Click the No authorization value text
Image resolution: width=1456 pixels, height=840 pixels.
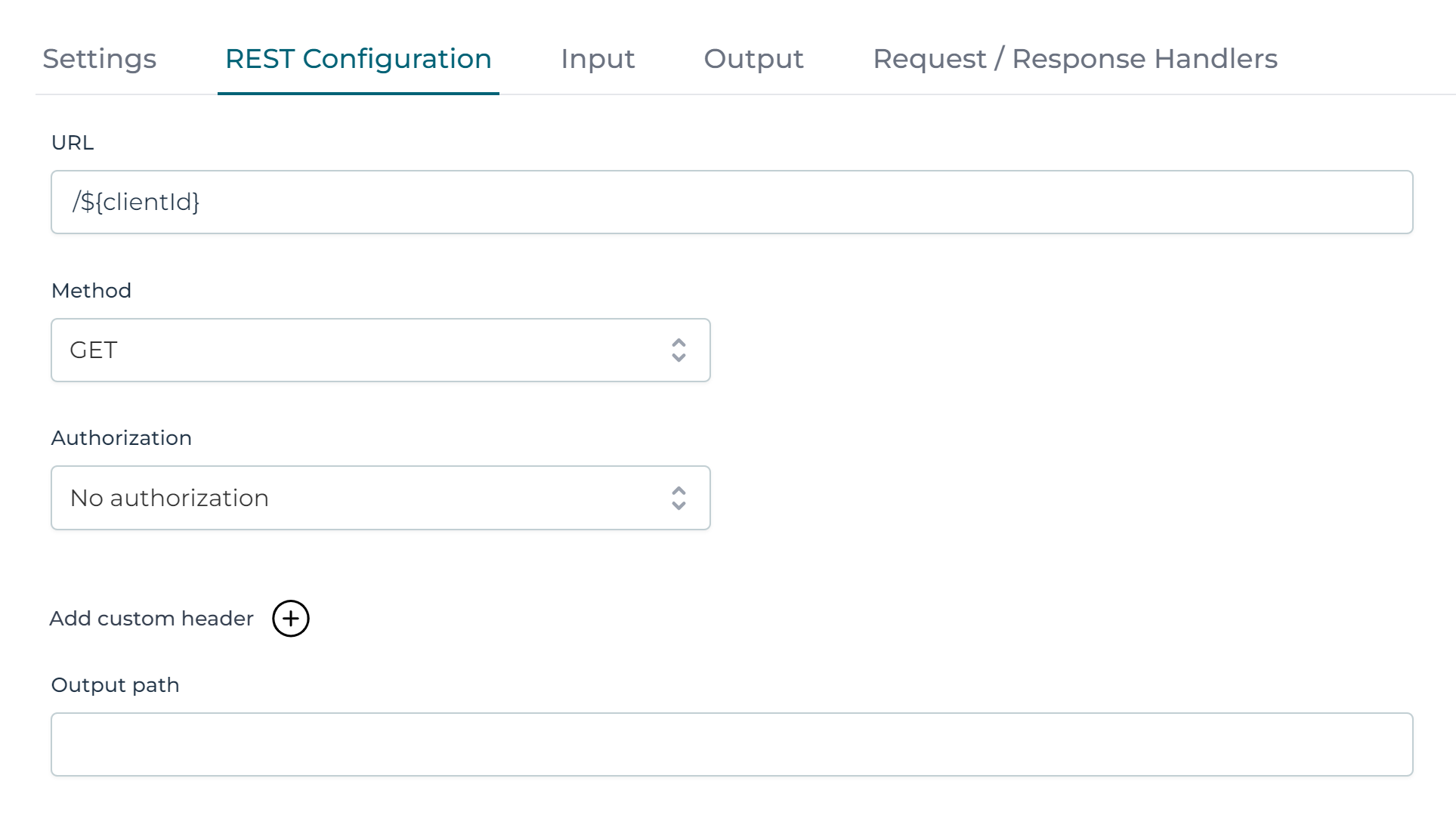pos(169,499)
